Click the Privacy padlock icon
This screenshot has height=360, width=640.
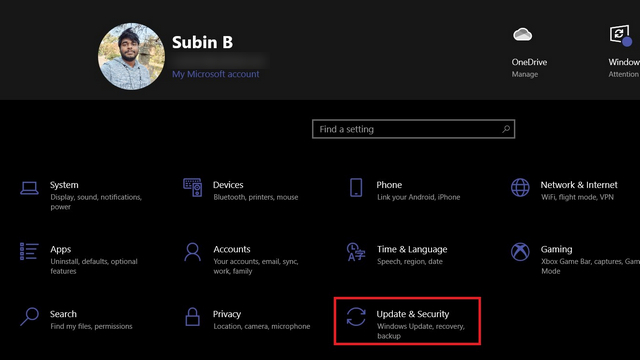192,317
